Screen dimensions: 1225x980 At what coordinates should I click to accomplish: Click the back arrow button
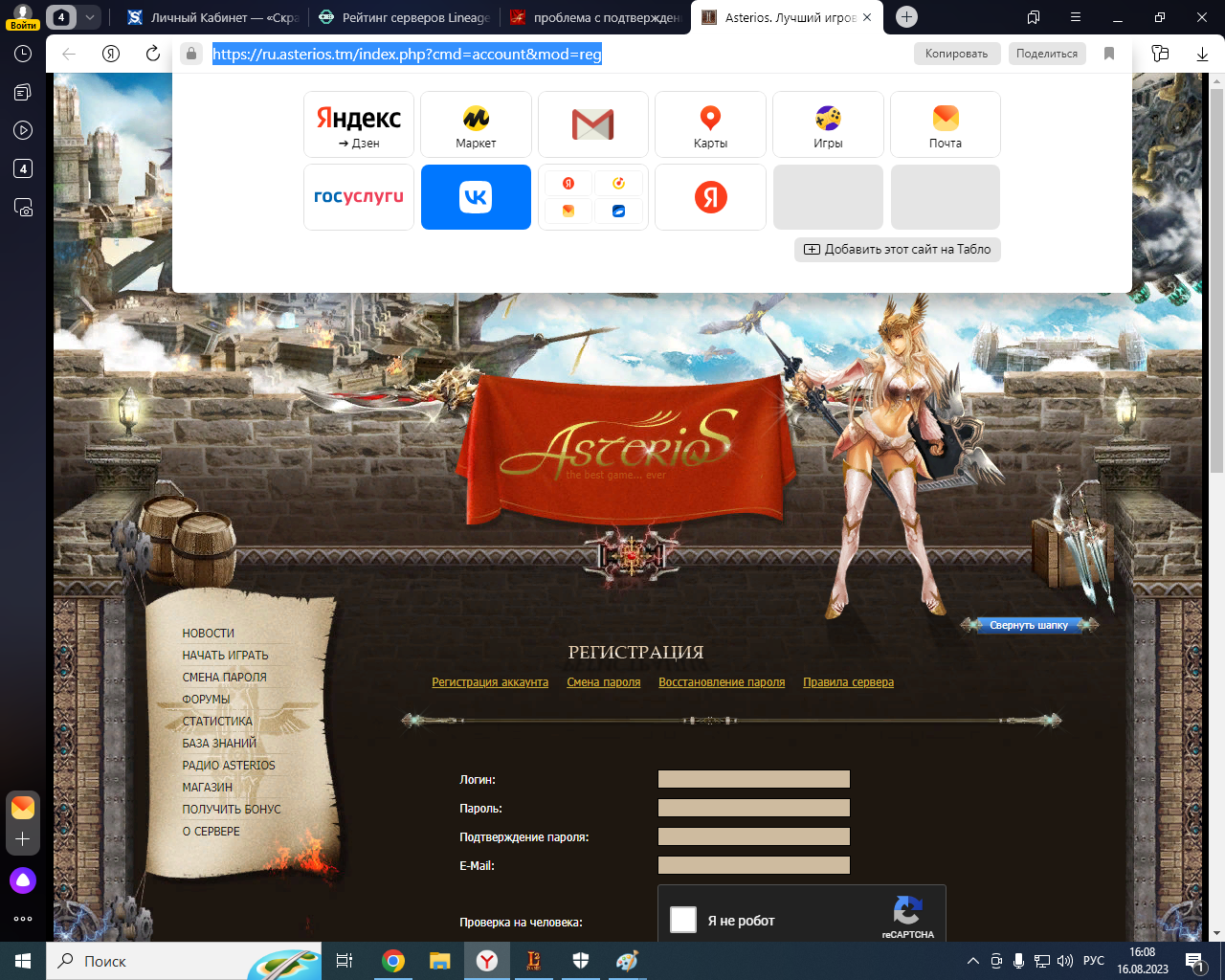pyautogui.click(x=69, y=54)
